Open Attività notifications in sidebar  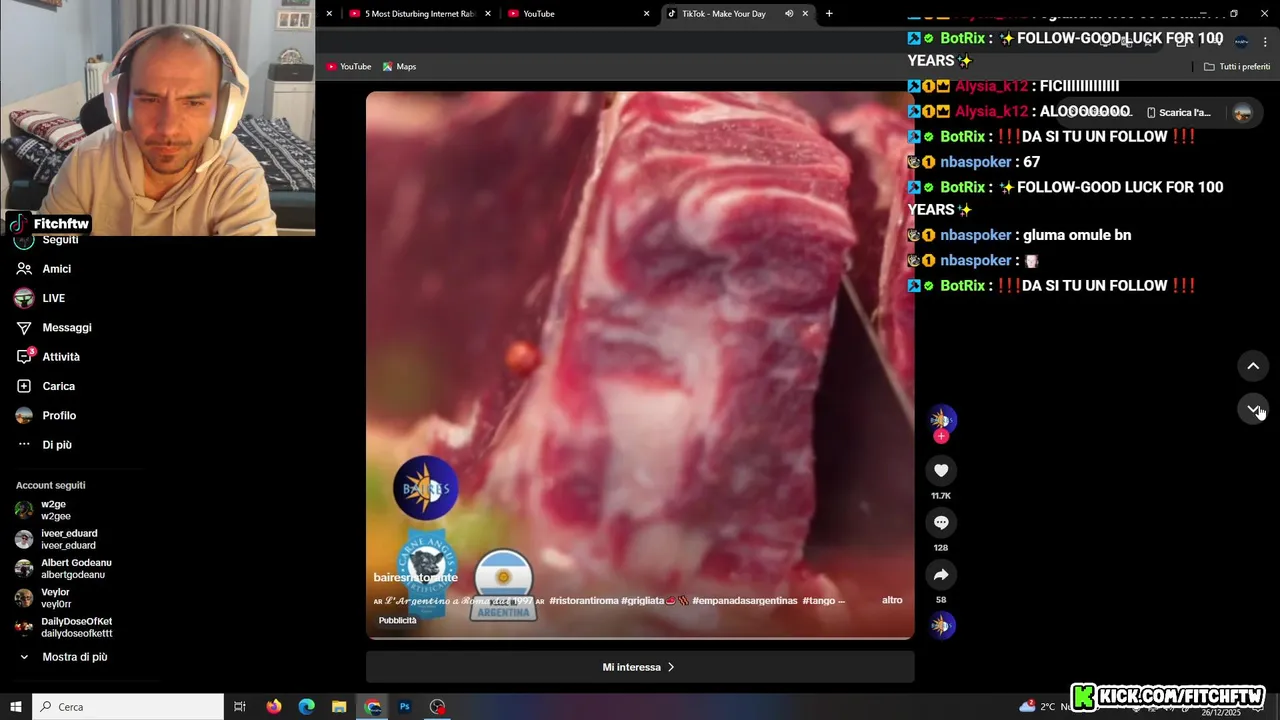[61, 357]
